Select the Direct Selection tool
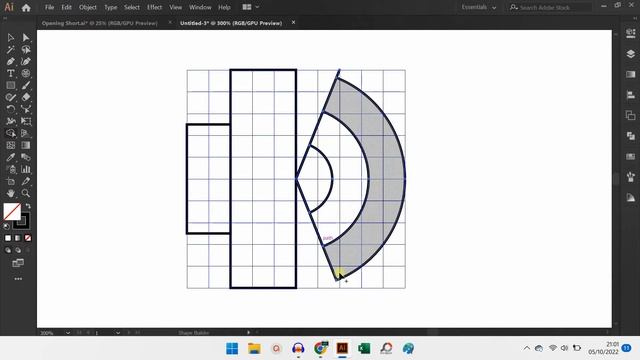 pyautogui.click(x=26, y=38)
